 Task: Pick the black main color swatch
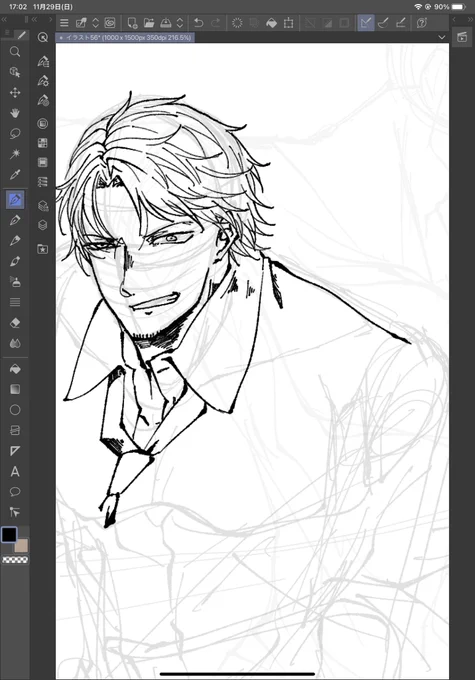[x=9, y=535]
